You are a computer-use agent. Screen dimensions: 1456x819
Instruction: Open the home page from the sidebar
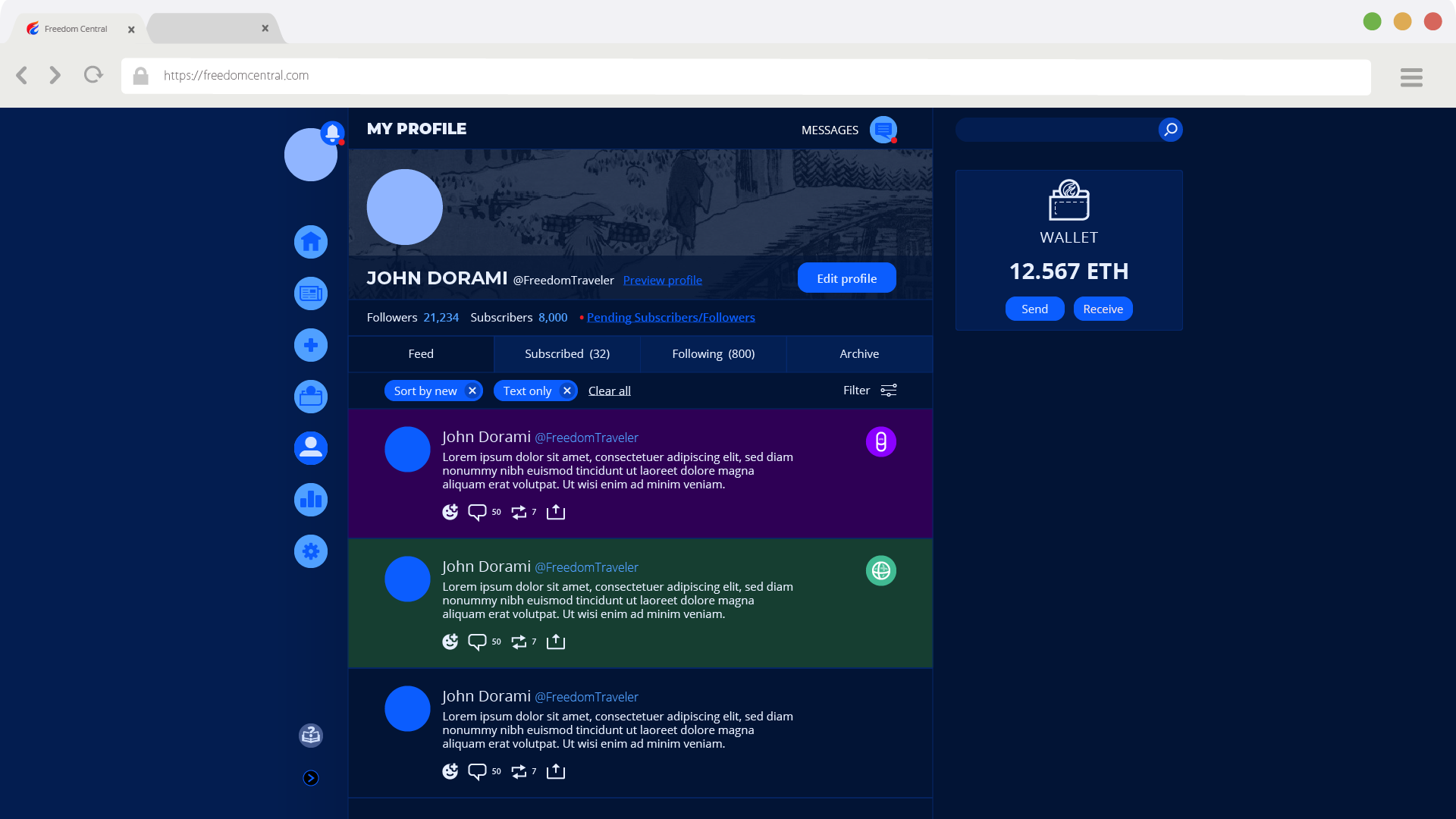point(311,242)
